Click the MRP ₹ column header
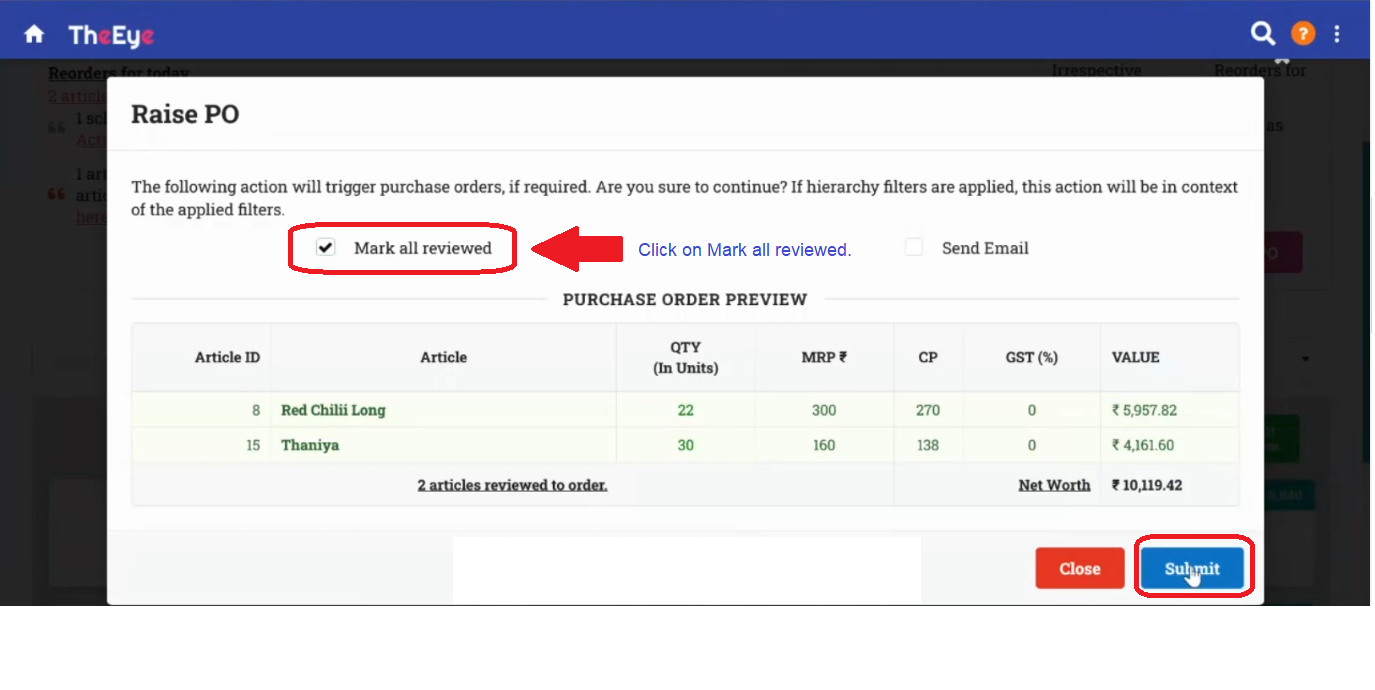1375x690 pixels. (x=824, y=357)
